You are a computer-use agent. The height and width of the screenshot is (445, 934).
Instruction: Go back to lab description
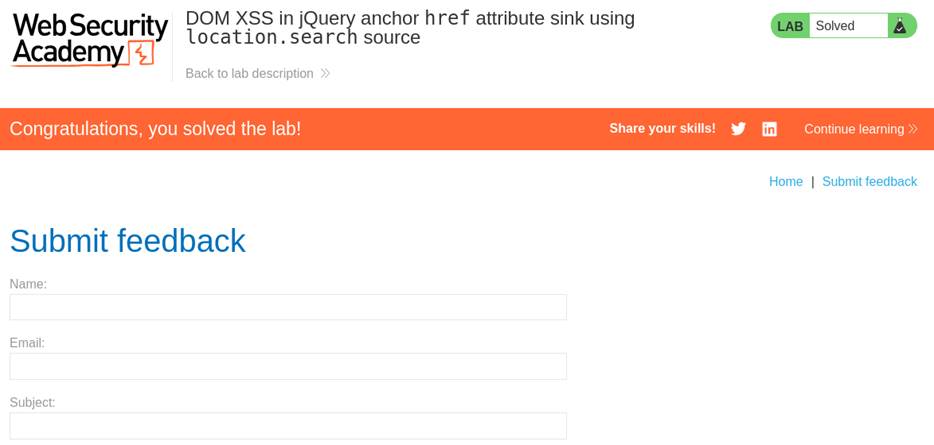249,74
